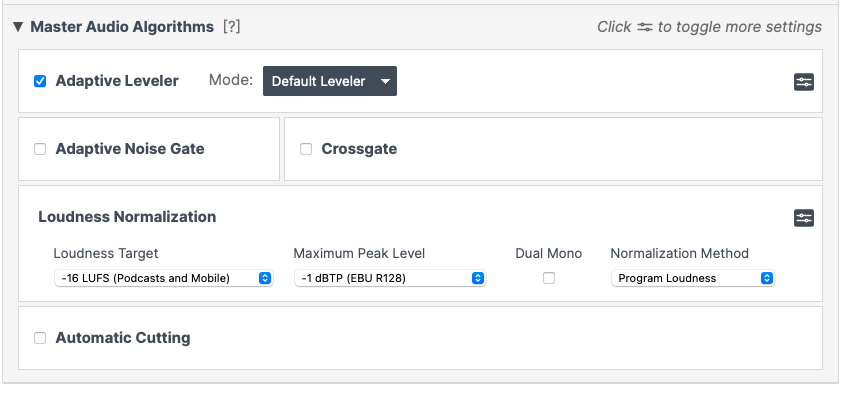Open the Default Leveler mode dropdown
Viewport: 847px width, 397px height.
tap(330, 81)
